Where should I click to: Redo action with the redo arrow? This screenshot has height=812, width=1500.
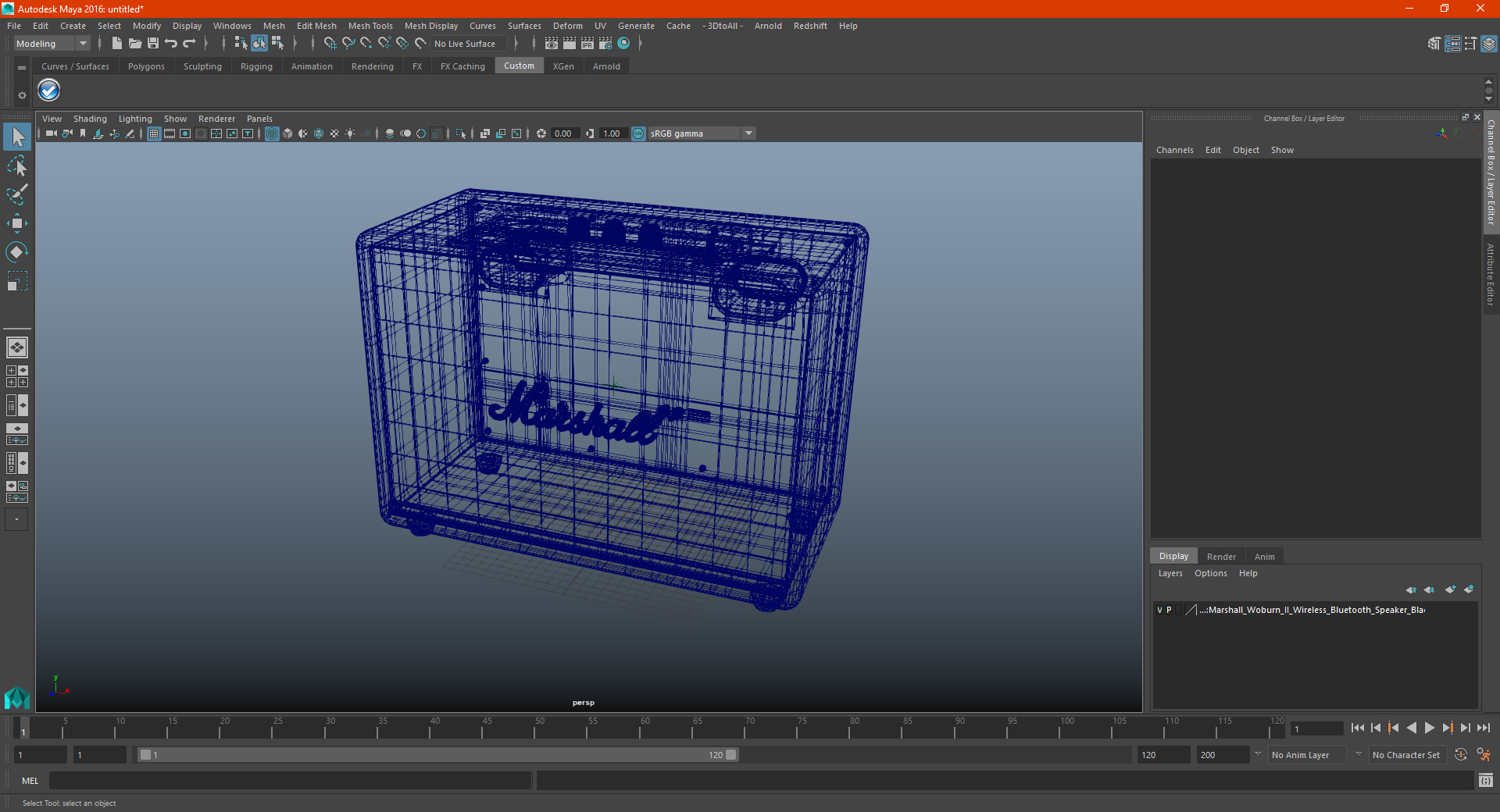pos(189,44)
